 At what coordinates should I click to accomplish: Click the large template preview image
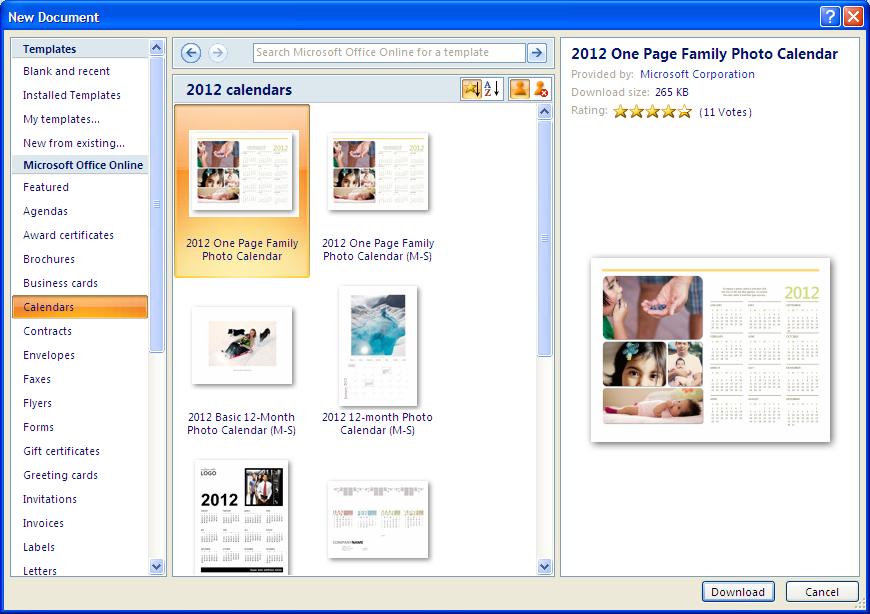710,350
